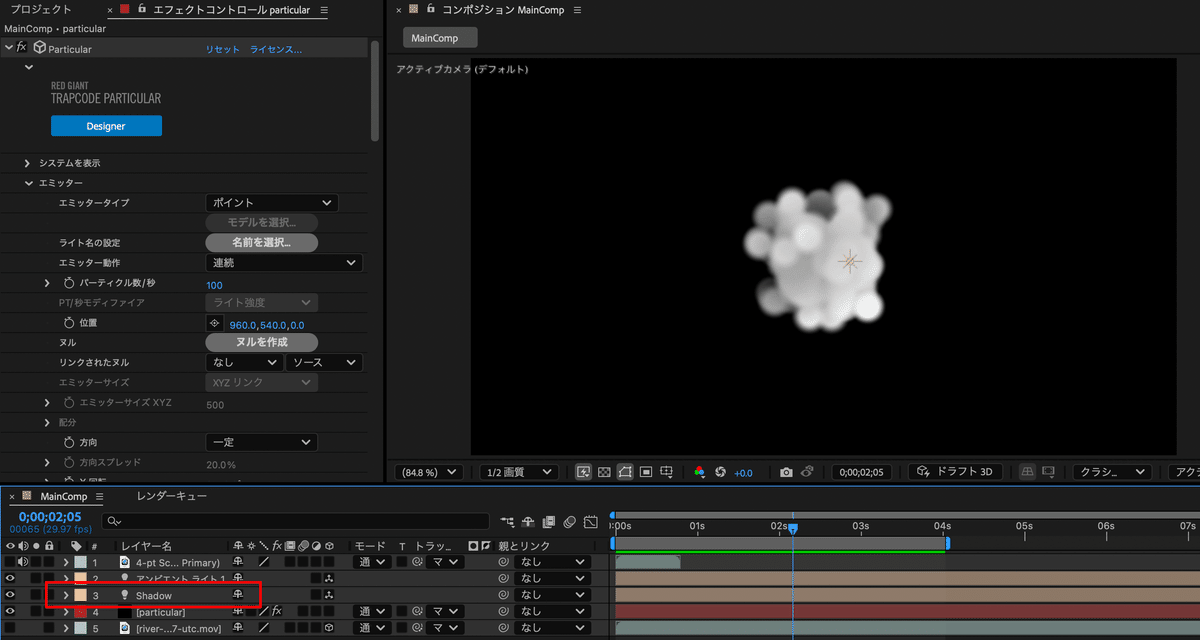
Task: Click the Designer button in Particular
Action: point(106,125)
